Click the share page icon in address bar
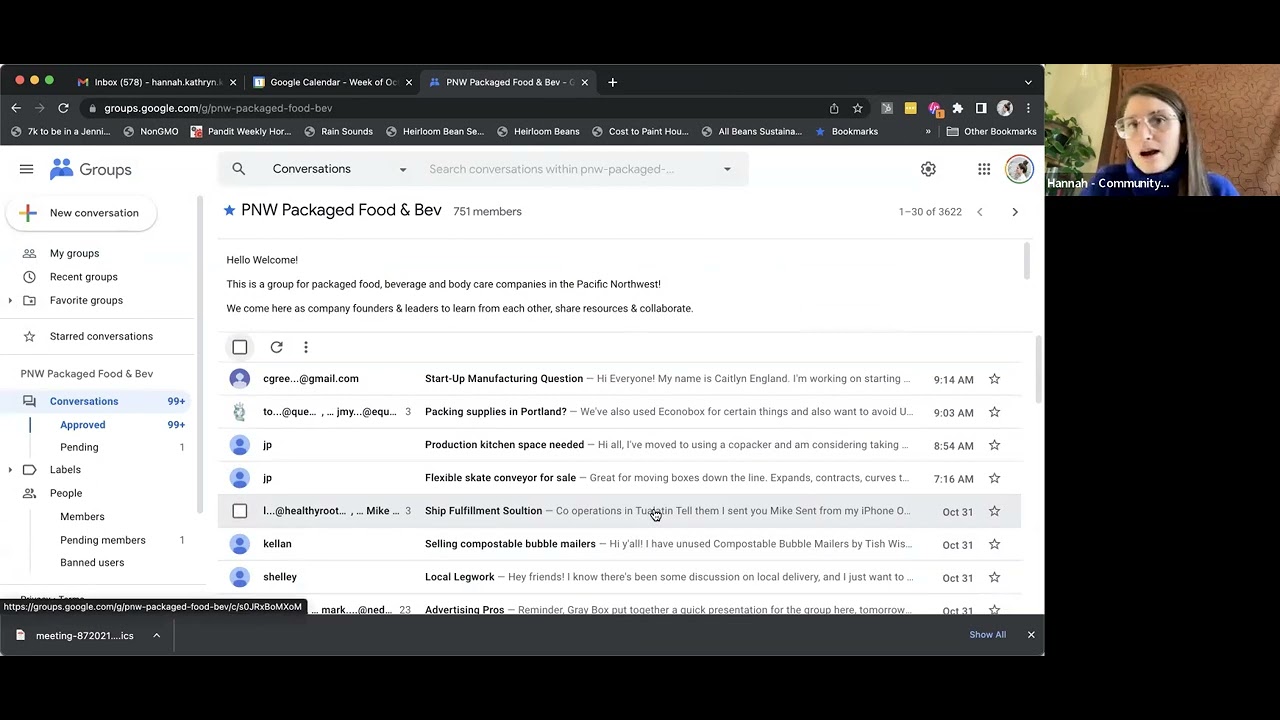 click(x=834, y=108)
